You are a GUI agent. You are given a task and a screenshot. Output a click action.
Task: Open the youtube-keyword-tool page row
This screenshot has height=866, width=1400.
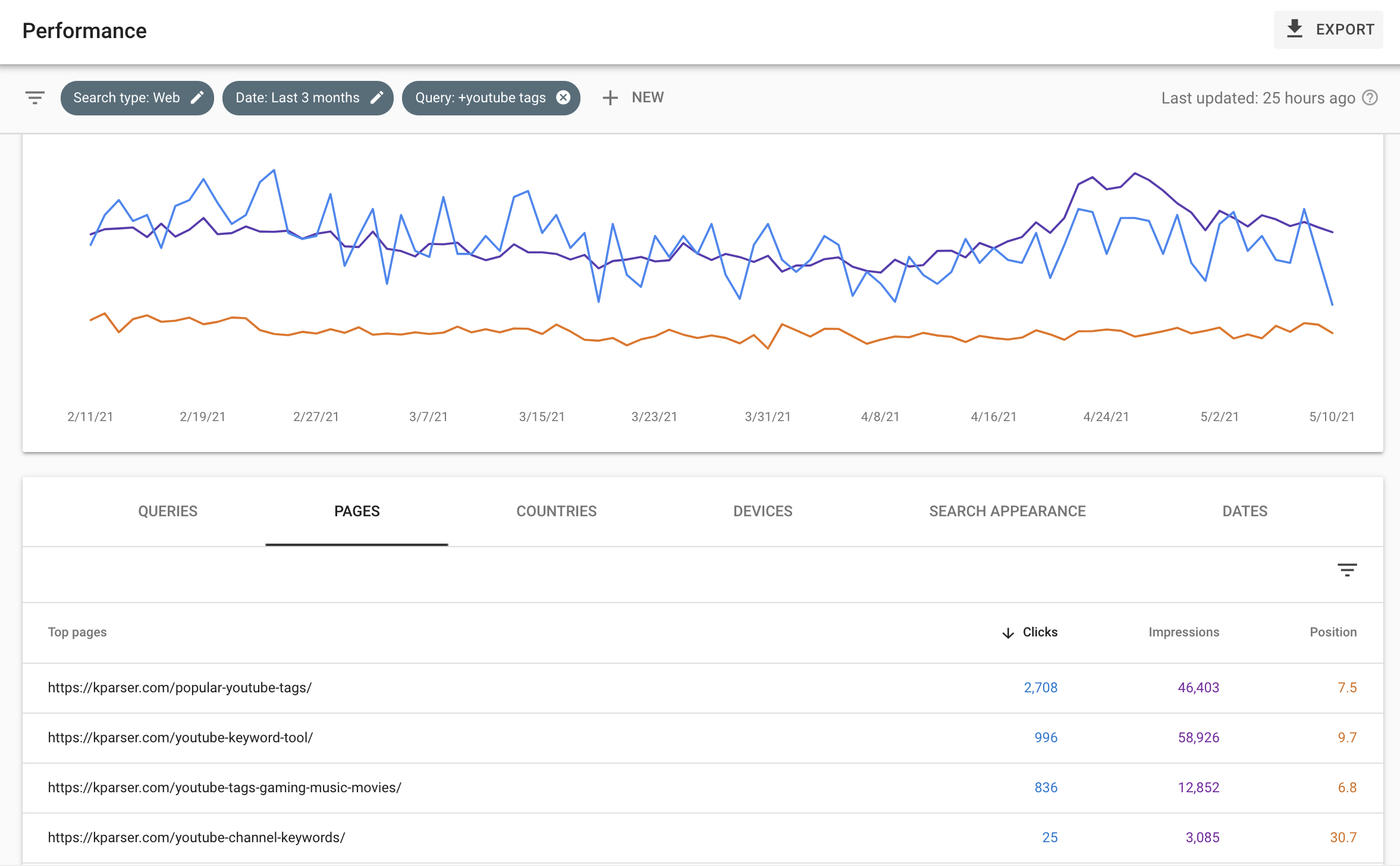tap(702, 738)
